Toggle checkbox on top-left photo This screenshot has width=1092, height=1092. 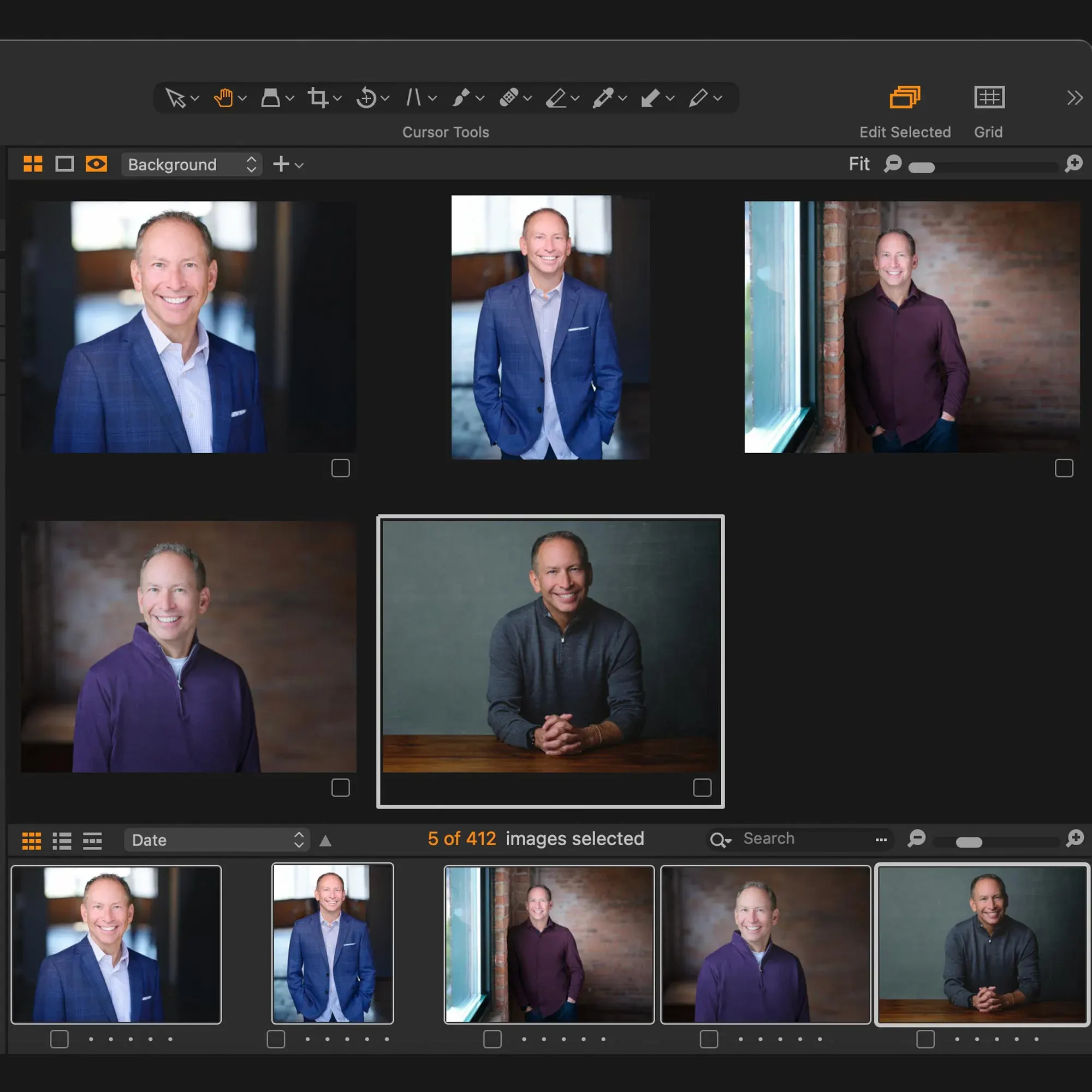click(340, 468)
